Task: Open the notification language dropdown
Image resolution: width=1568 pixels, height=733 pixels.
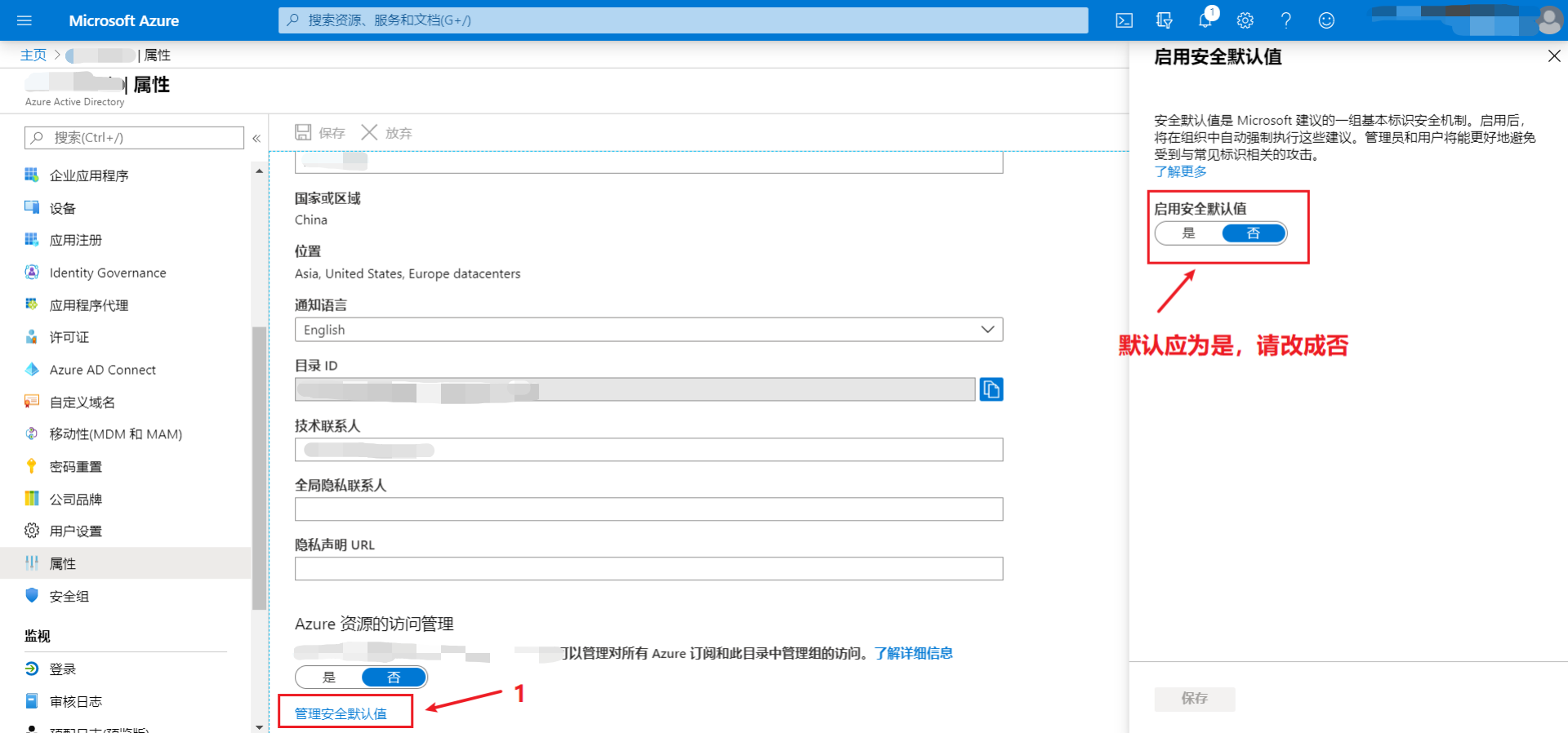Action: [648, 330]
